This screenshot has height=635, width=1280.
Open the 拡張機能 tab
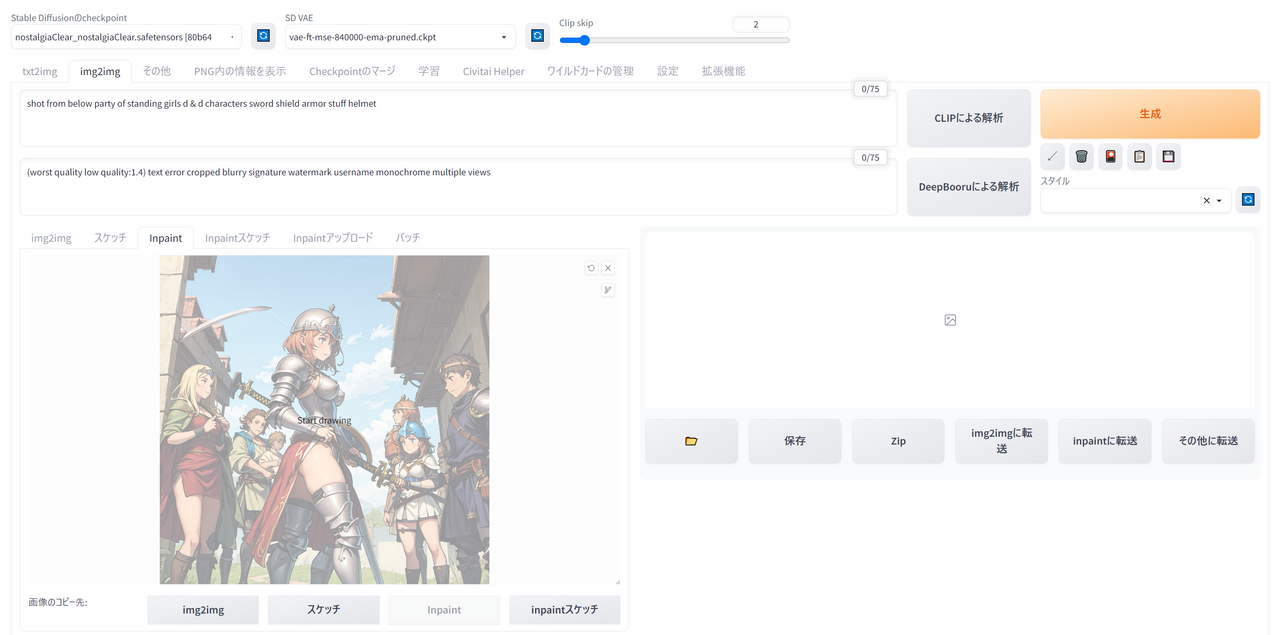pyautogui.click(x=723, y=71)
